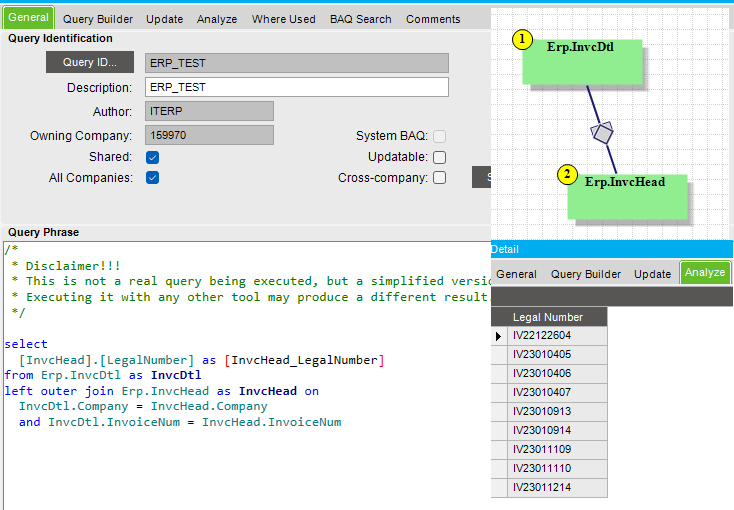Viewport: 734px width, 510px height.
Task: Open the Analyze tab in main panel
Action: (x=217, y=19)
